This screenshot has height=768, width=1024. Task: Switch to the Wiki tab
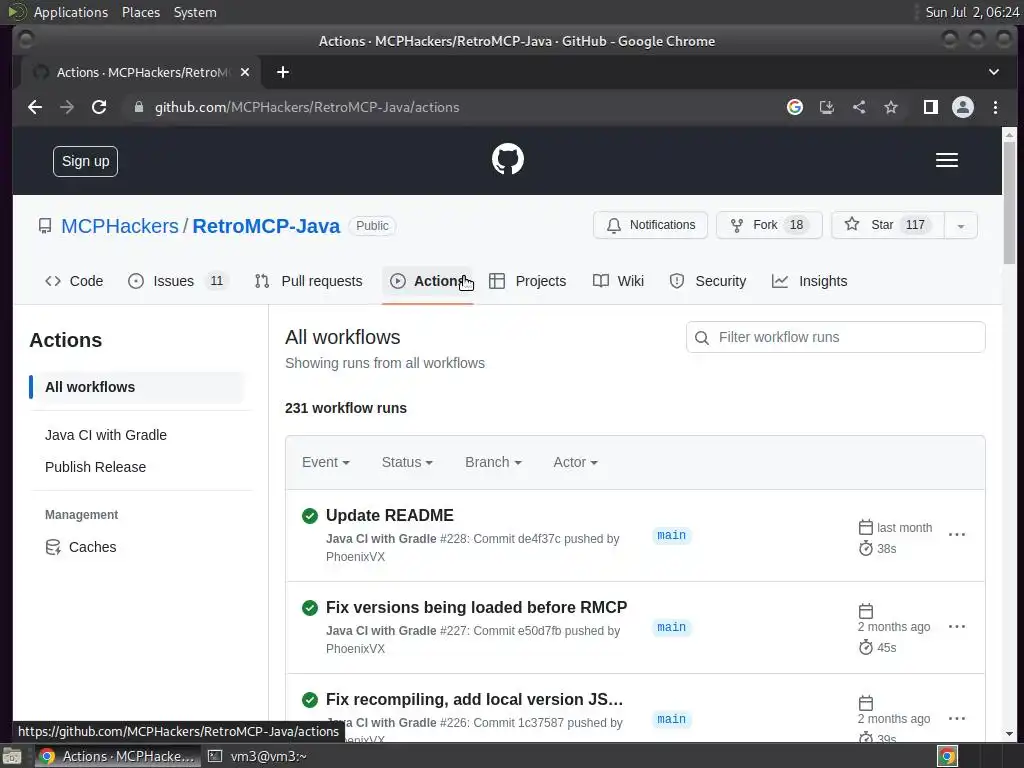[618, 281]
